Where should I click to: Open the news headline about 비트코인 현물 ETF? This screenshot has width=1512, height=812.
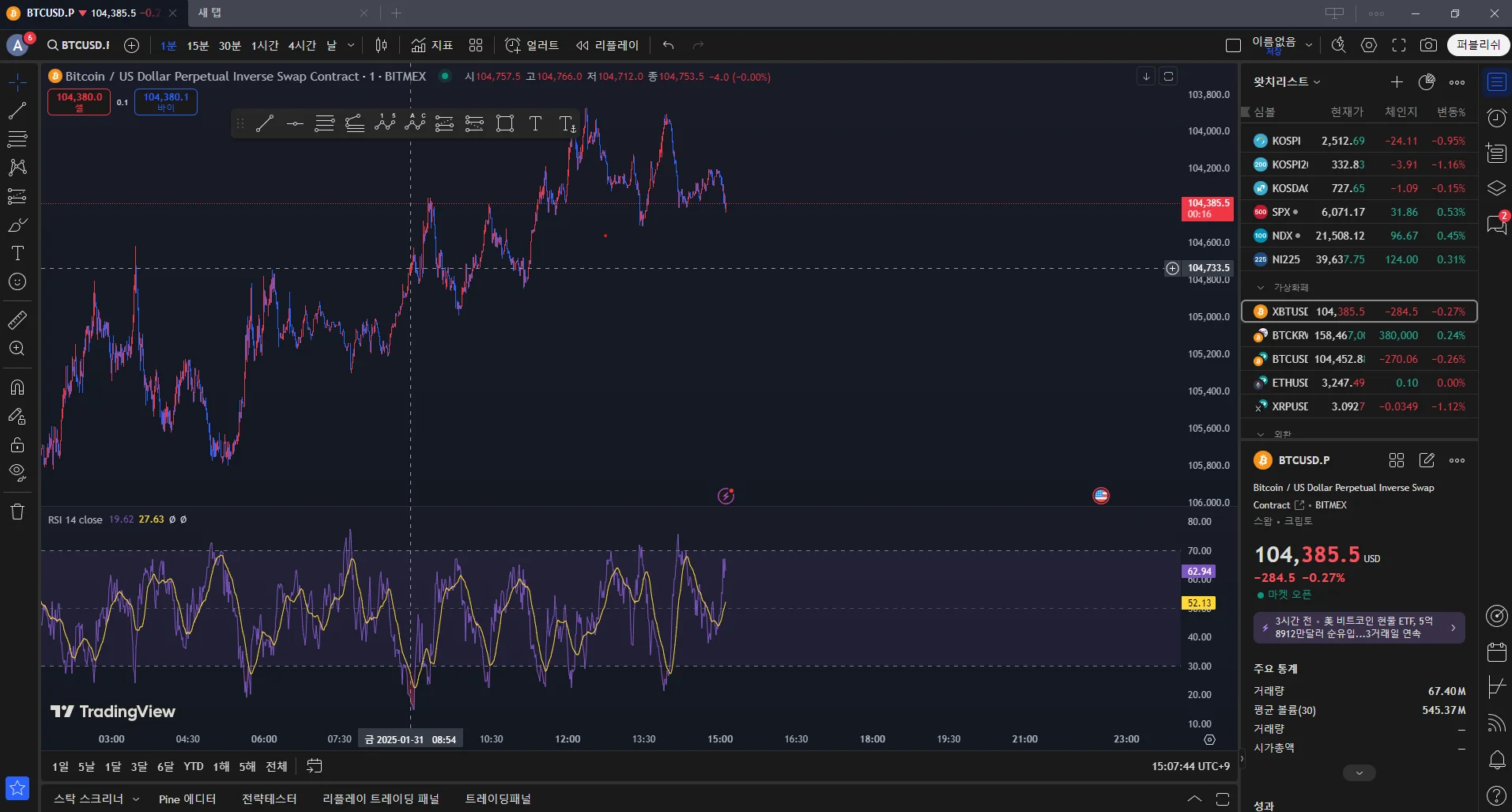click(1359, 628)
